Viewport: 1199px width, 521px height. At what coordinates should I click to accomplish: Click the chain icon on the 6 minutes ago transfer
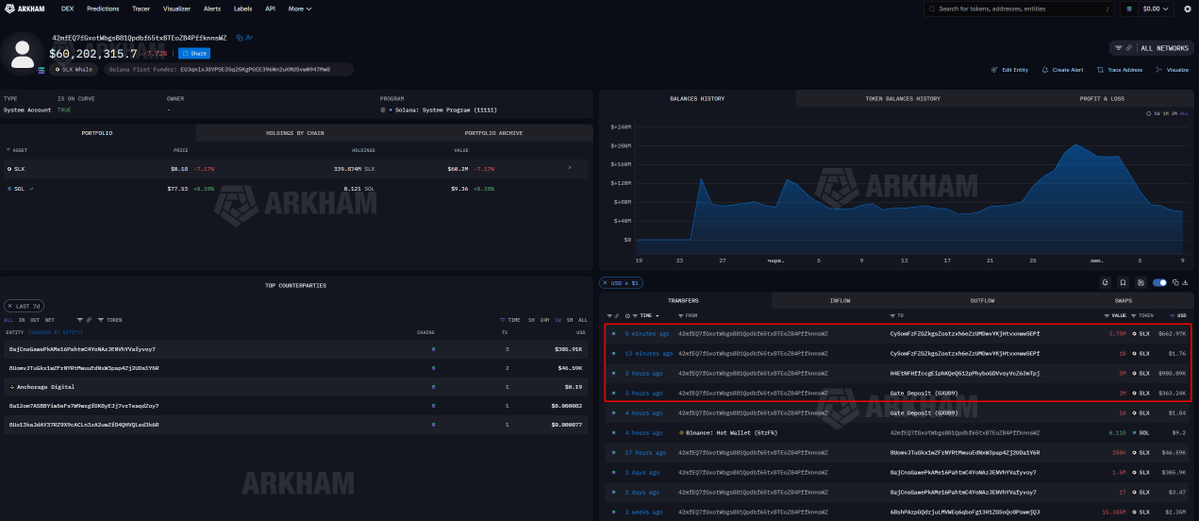click(x=613, y=334)
